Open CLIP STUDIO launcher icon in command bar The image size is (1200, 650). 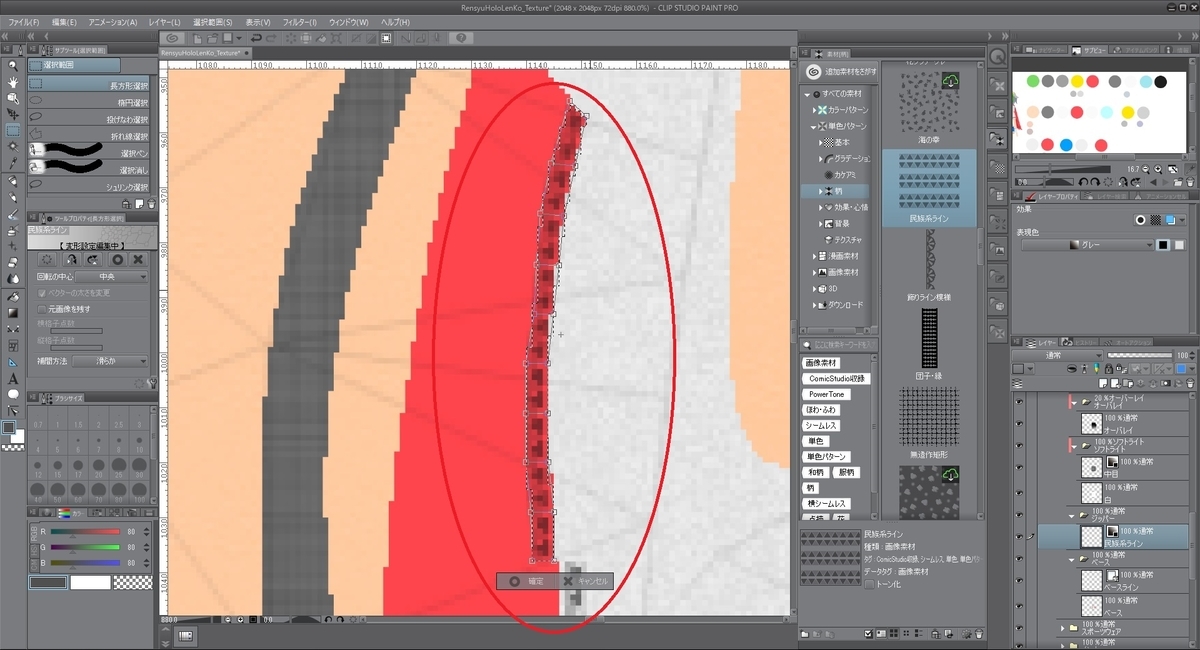173,38
